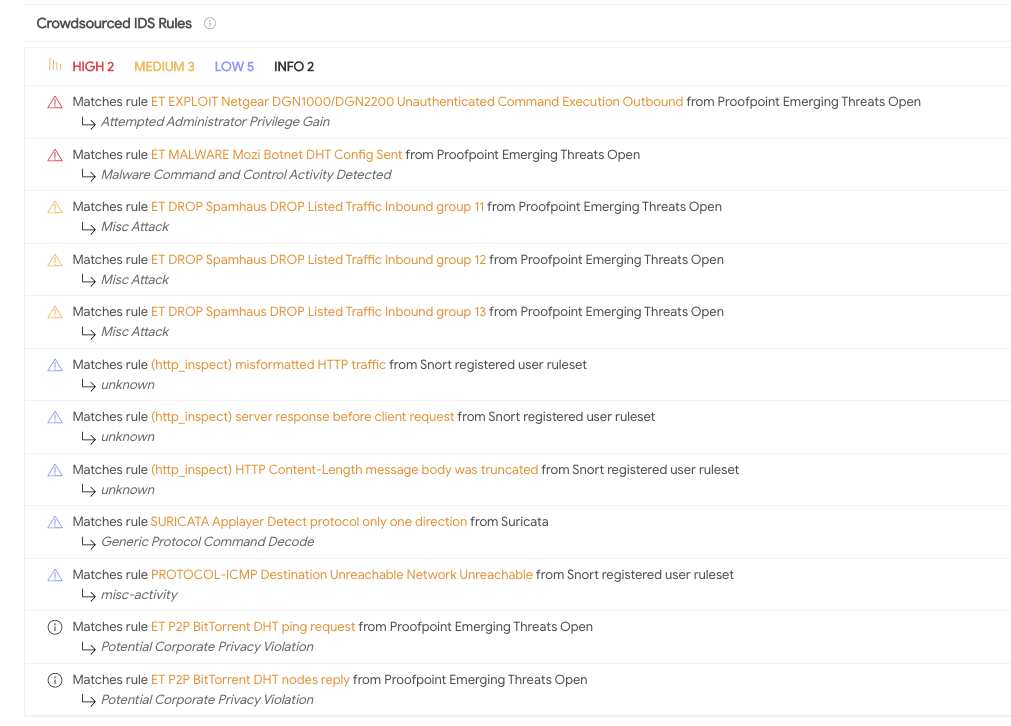Filter by LOW 5 severity
The image size is (1011, 726).
click(234, 67)
